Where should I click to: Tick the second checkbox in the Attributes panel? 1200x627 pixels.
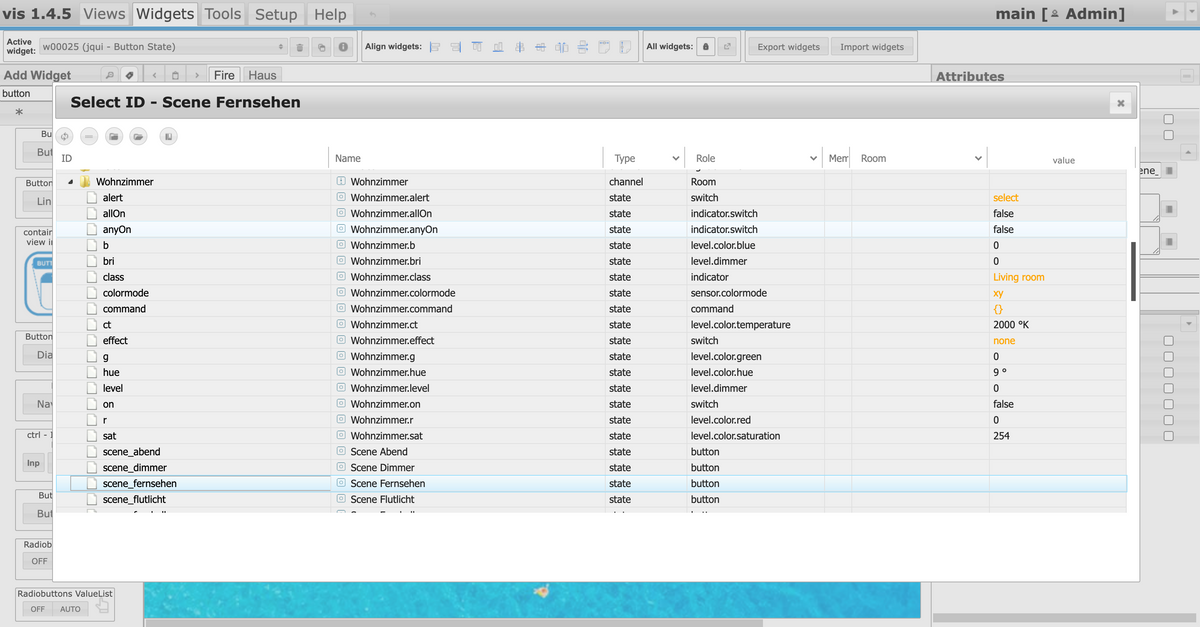click(1168, 135)
